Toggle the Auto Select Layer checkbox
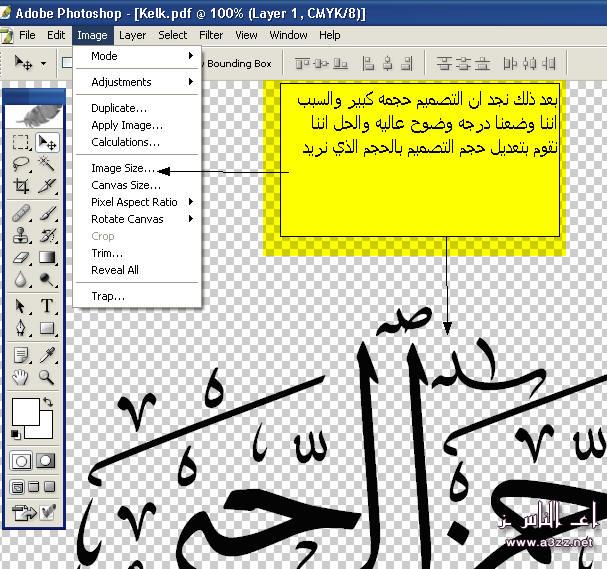 click(67, 62)
